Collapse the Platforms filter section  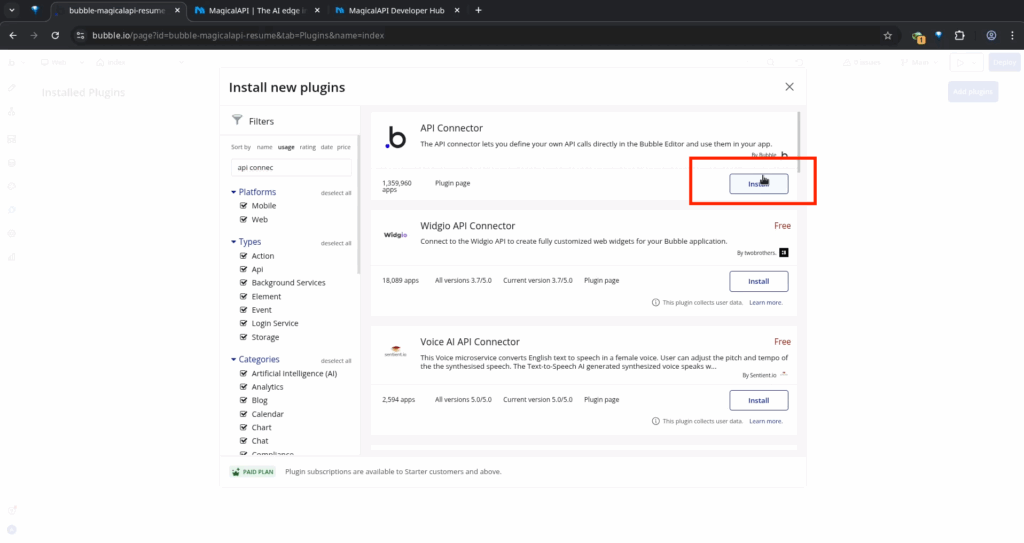[x=253, y=191]
